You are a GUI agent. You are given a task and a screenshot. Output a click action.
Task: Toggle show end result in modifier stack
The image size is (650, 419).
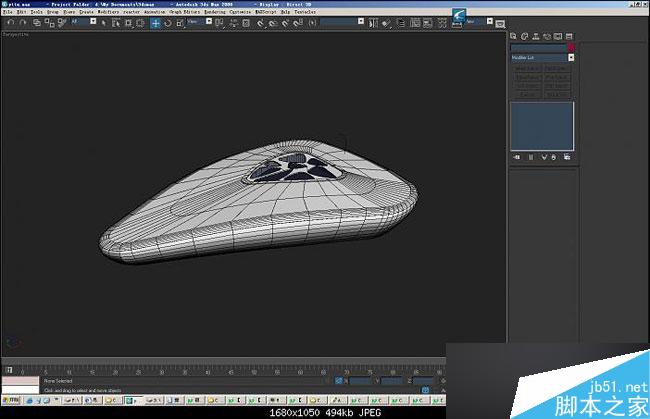[x=531, y=157]
